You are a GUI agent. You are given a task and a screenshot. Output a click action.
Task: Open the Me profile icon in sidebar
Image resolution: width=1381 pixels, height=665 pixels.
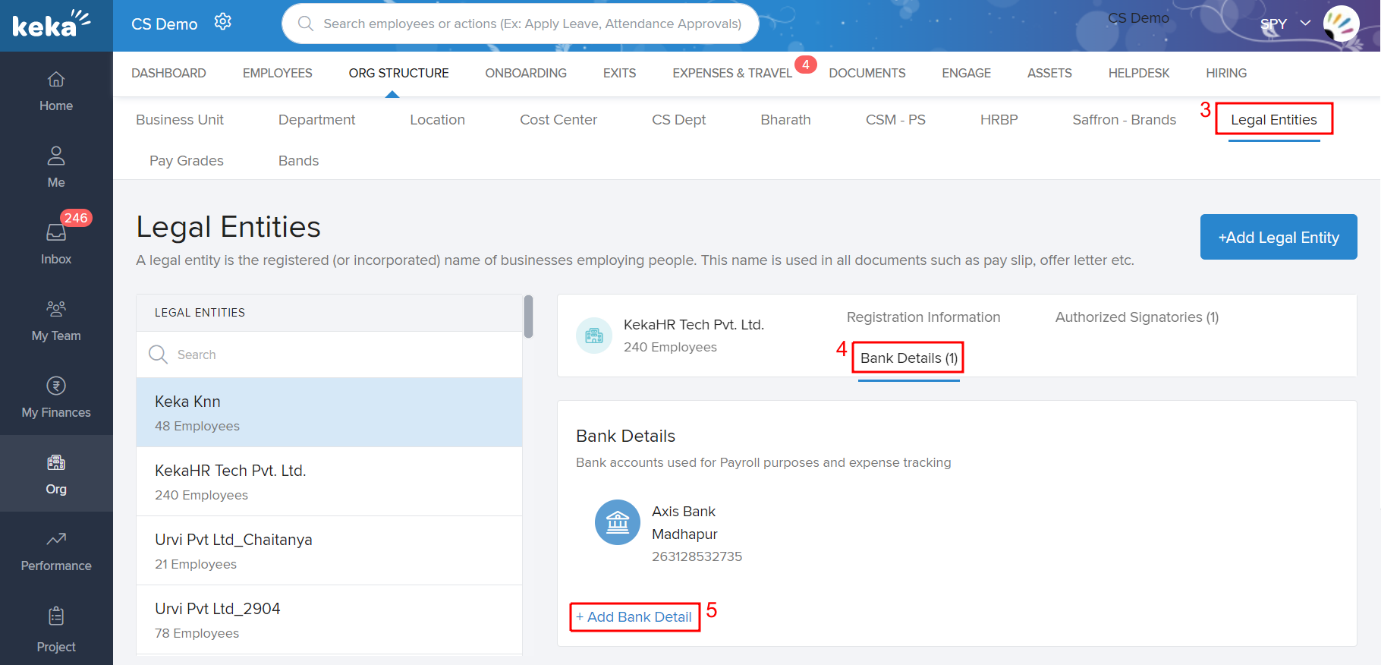click(56, 156)
